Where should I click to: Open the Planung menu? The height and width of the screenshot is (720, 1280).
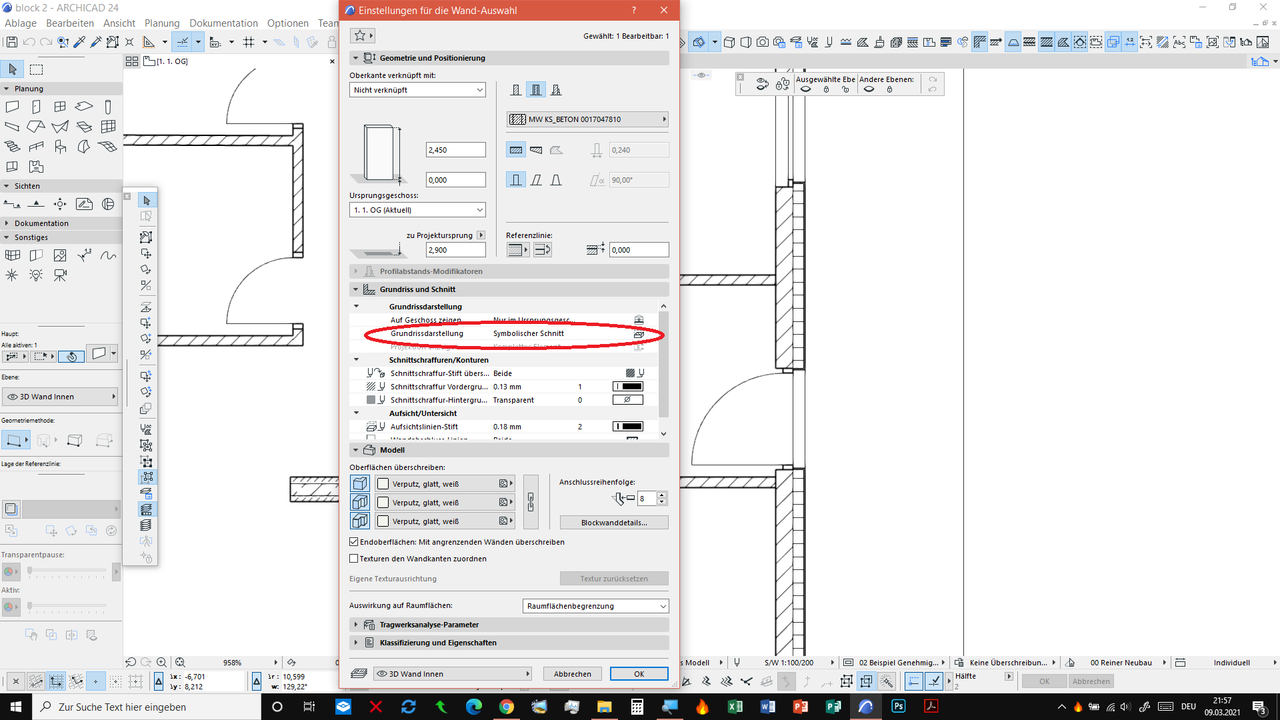click(x=162, y=23)
